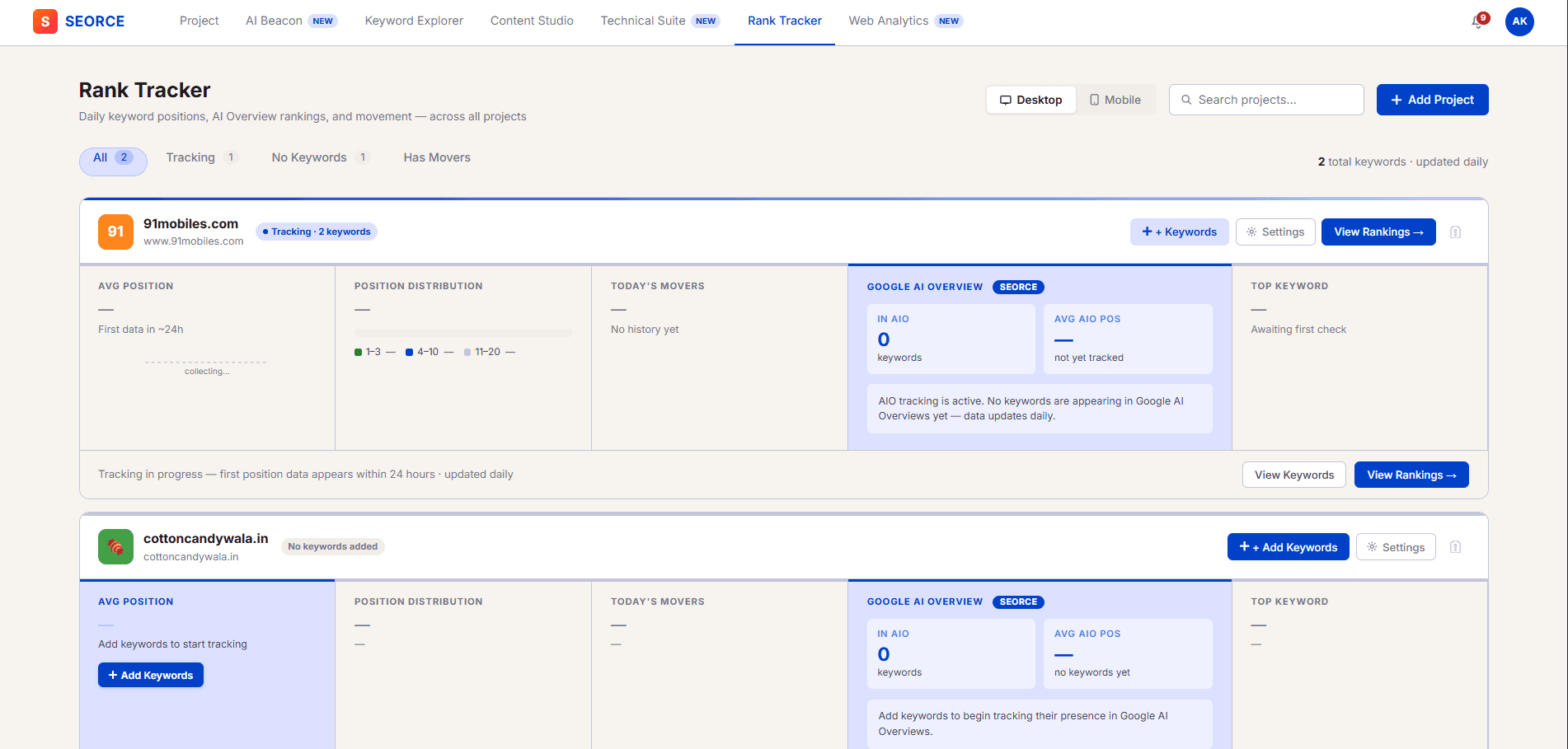The image size is (1568, 749).
Task: Filter by Has Movers
Action: click(x=437, y=157)
